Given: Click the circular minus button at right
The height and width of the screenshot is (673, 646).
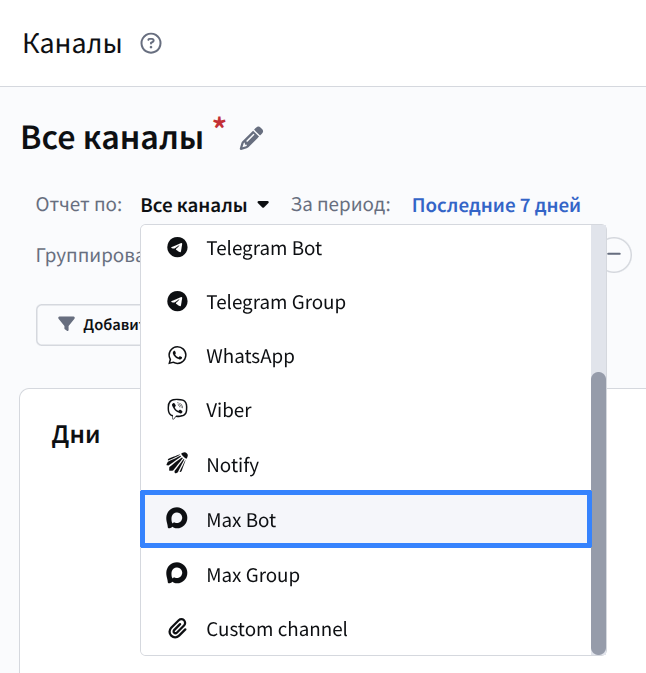Looking at the screenshot, I should tap(618, 254).
